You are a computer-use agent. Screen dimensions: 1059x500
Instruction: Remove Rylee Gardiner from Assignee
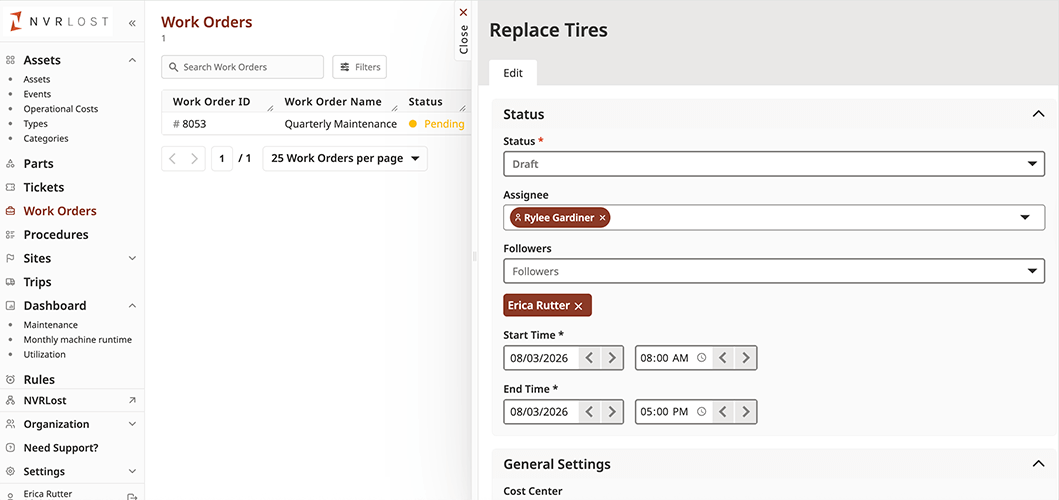coord(602,218)
